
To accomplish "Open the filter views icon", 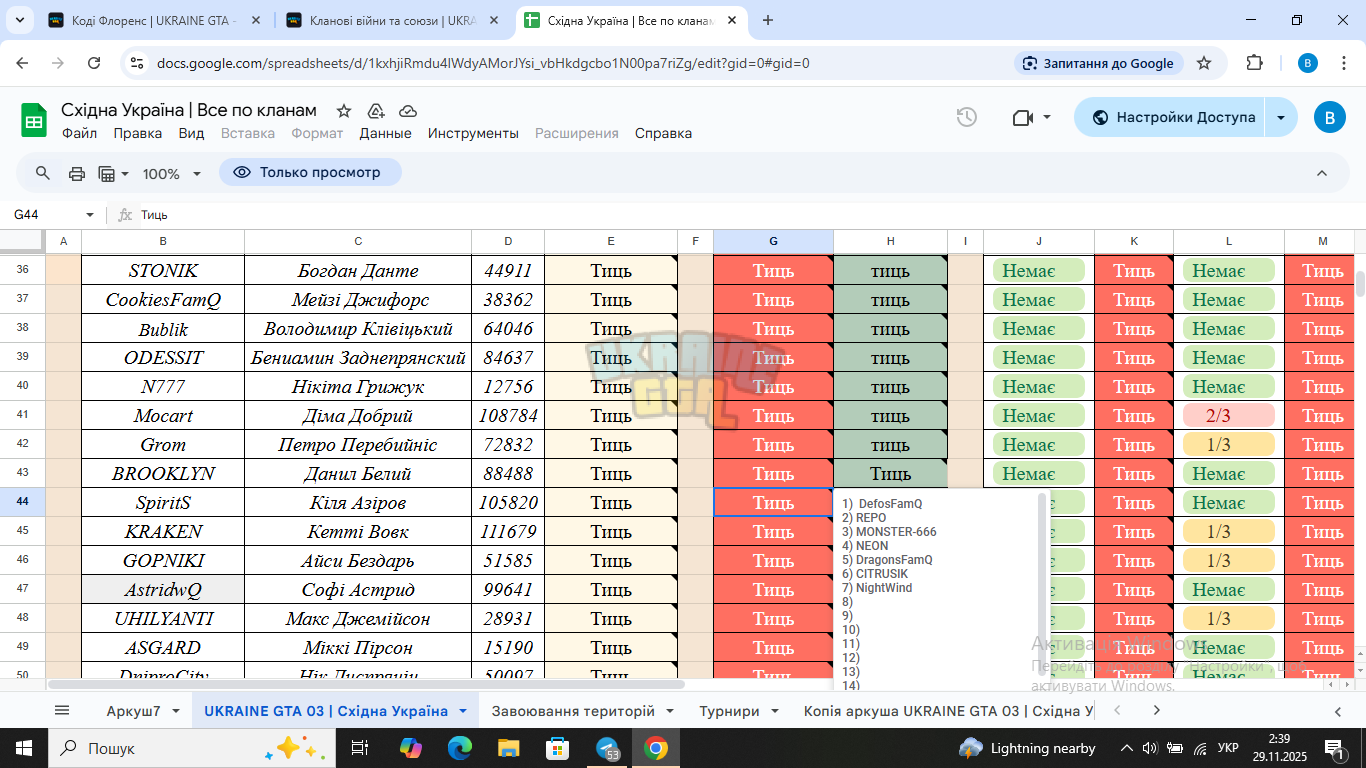I will click(107, 173).
